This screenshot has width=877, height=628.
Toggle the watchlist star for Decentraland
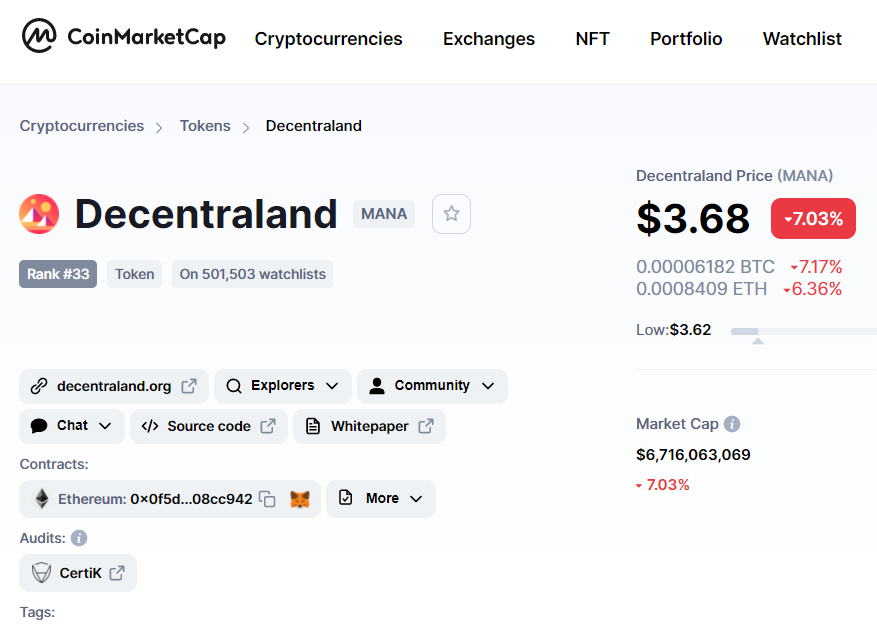tap(451, 214)
